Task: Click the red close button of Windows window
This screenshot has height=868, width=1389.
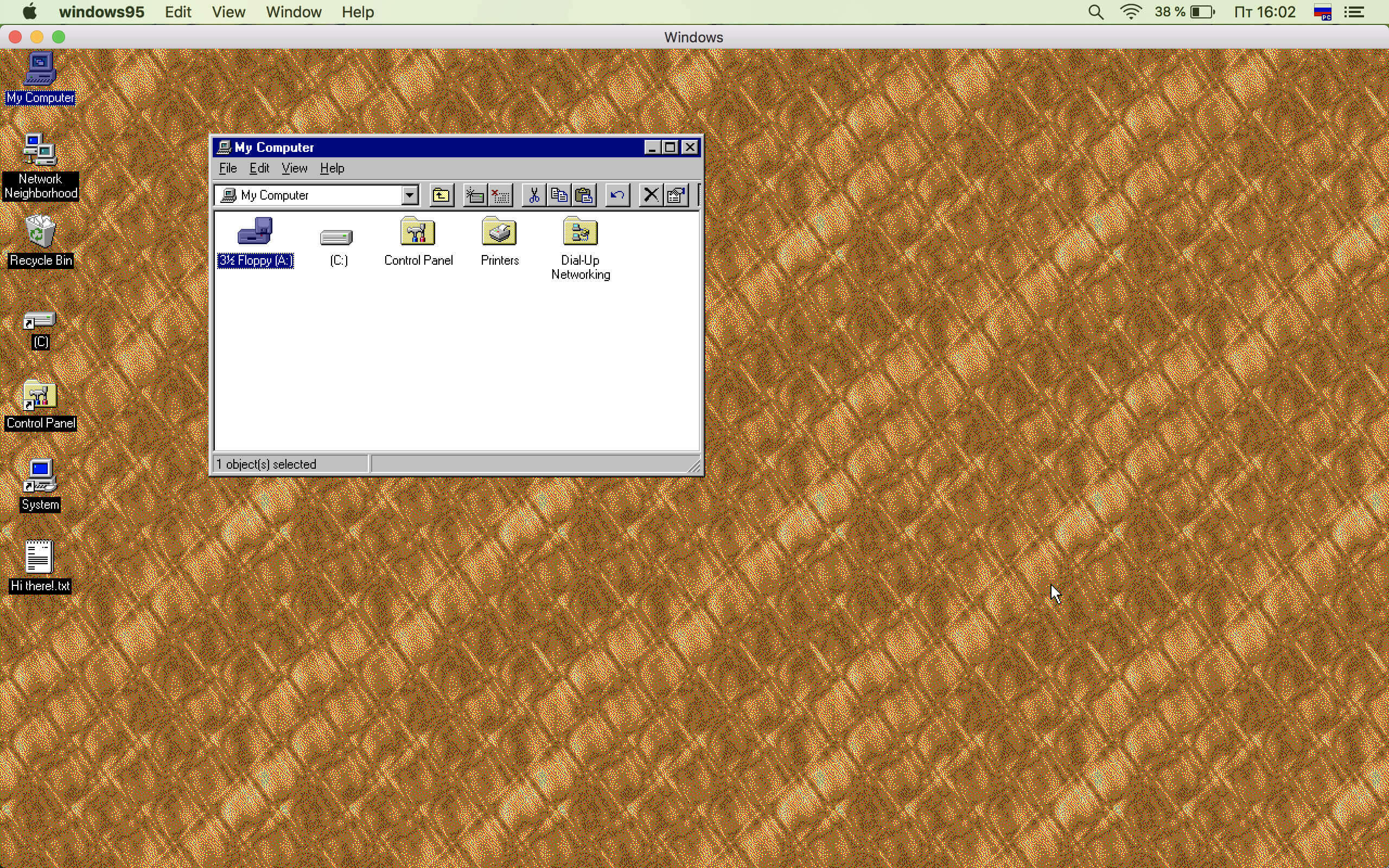Action: [x=16, y=37]
